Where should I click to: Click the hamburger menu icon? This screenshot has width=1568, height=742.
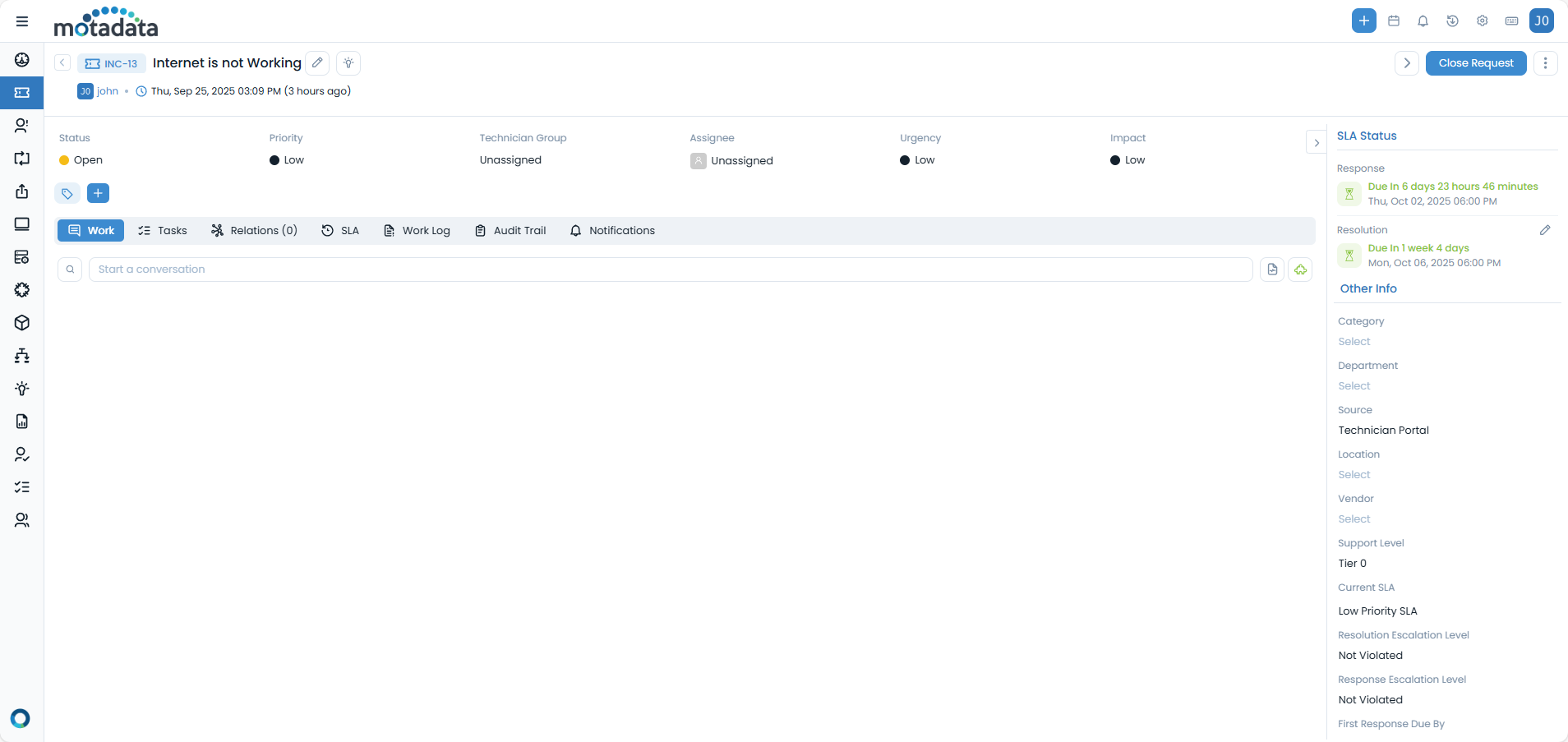pos(22,21)
